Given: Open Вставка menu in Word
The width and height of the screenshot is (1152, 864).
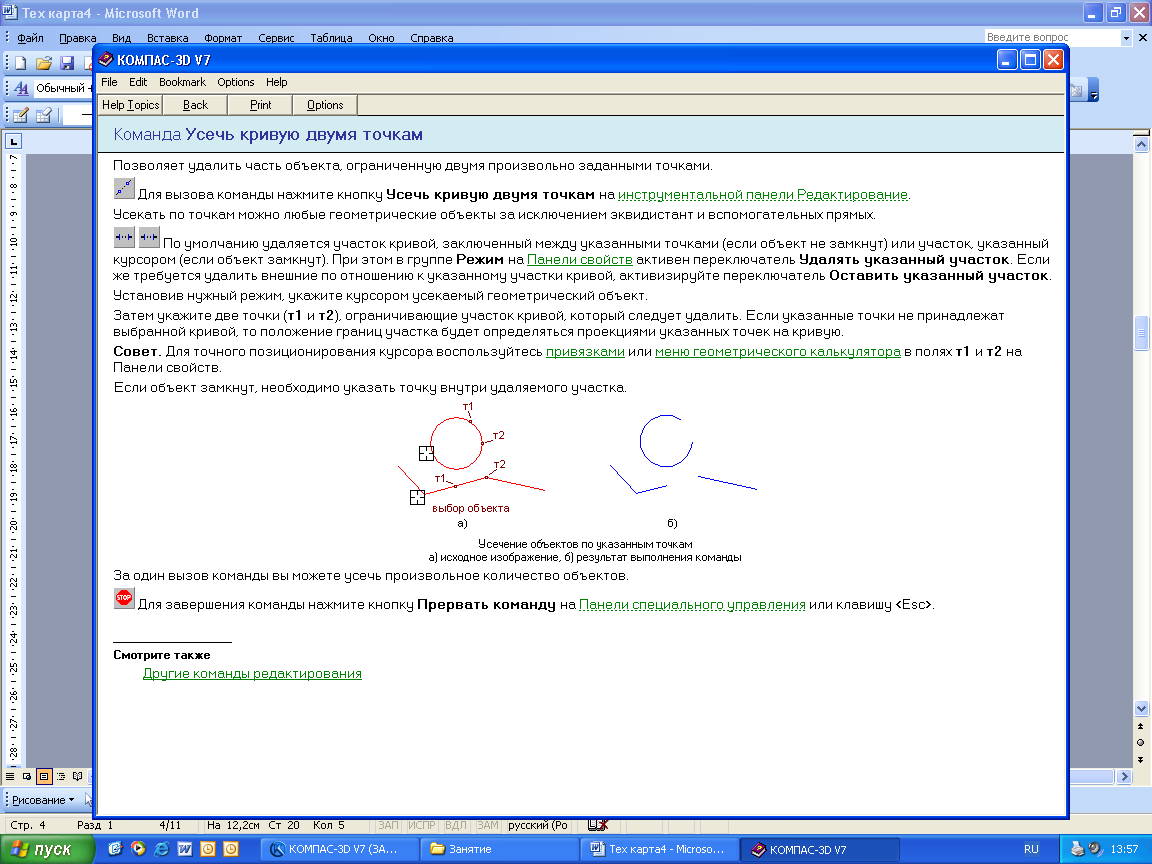Looking at the screenshot, I should point(168,38).
